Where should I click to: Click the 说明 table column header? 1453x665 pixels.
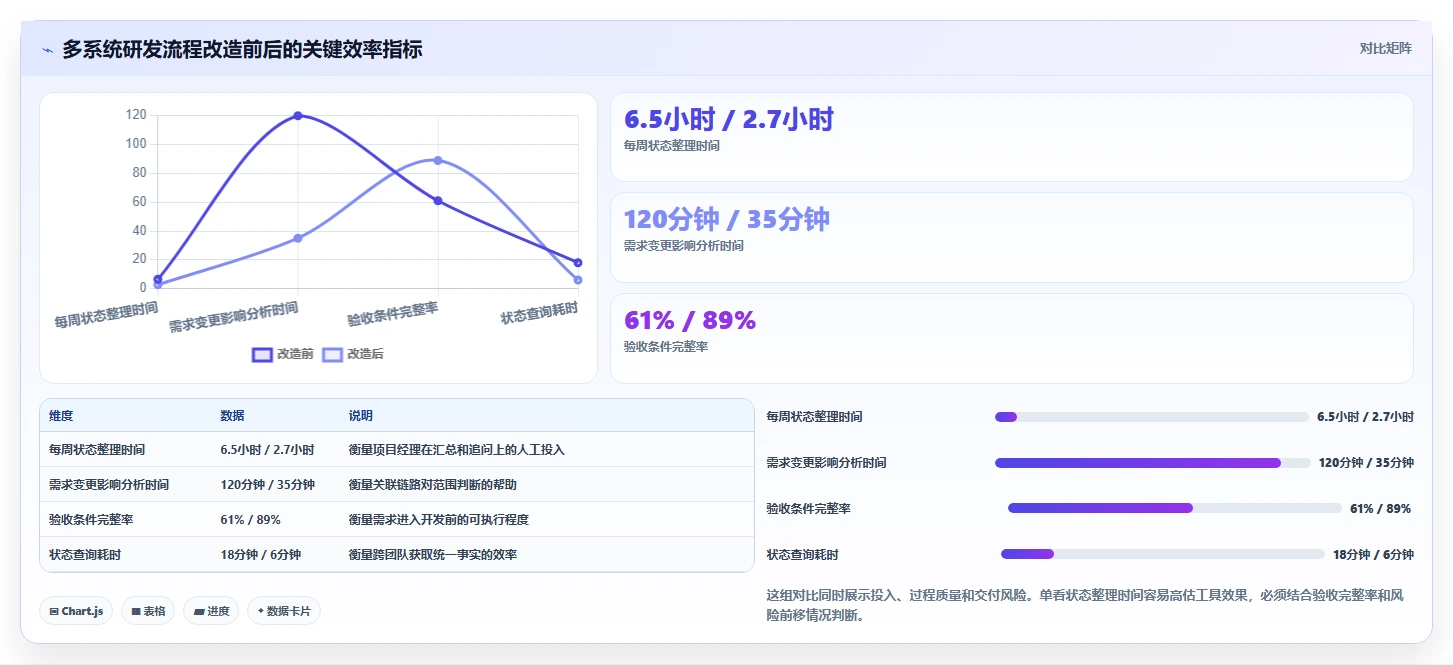click(x=361, y=416)
